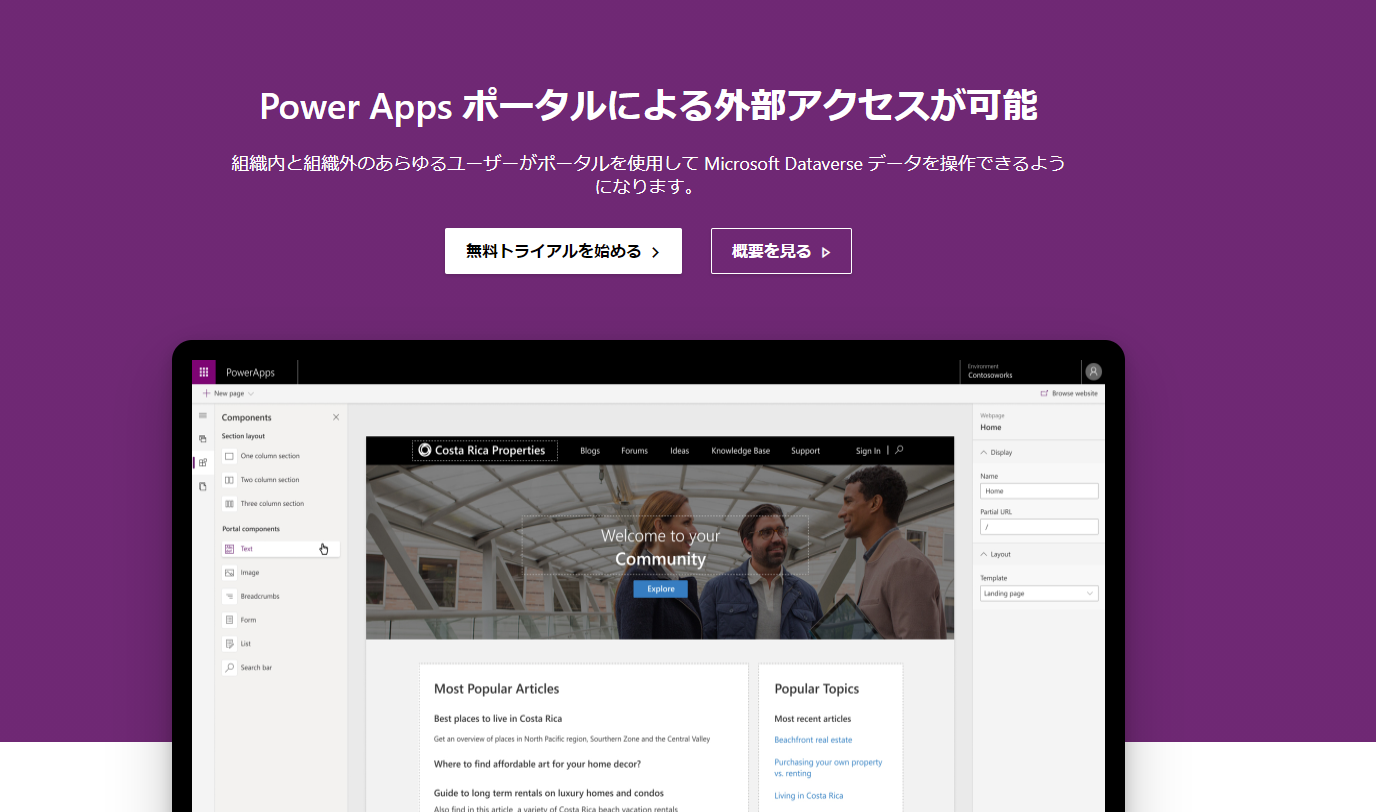Select the Image component icon
Screen dimensions: 1376x812
229,573
